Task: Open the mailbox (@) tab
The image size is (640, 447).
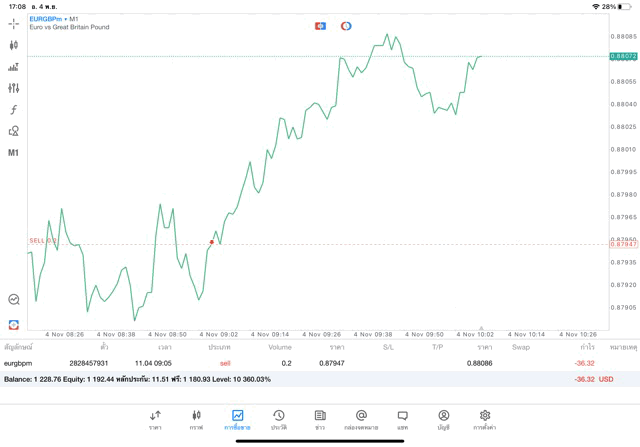Action: pyautogui.click(x=361, y=419)
